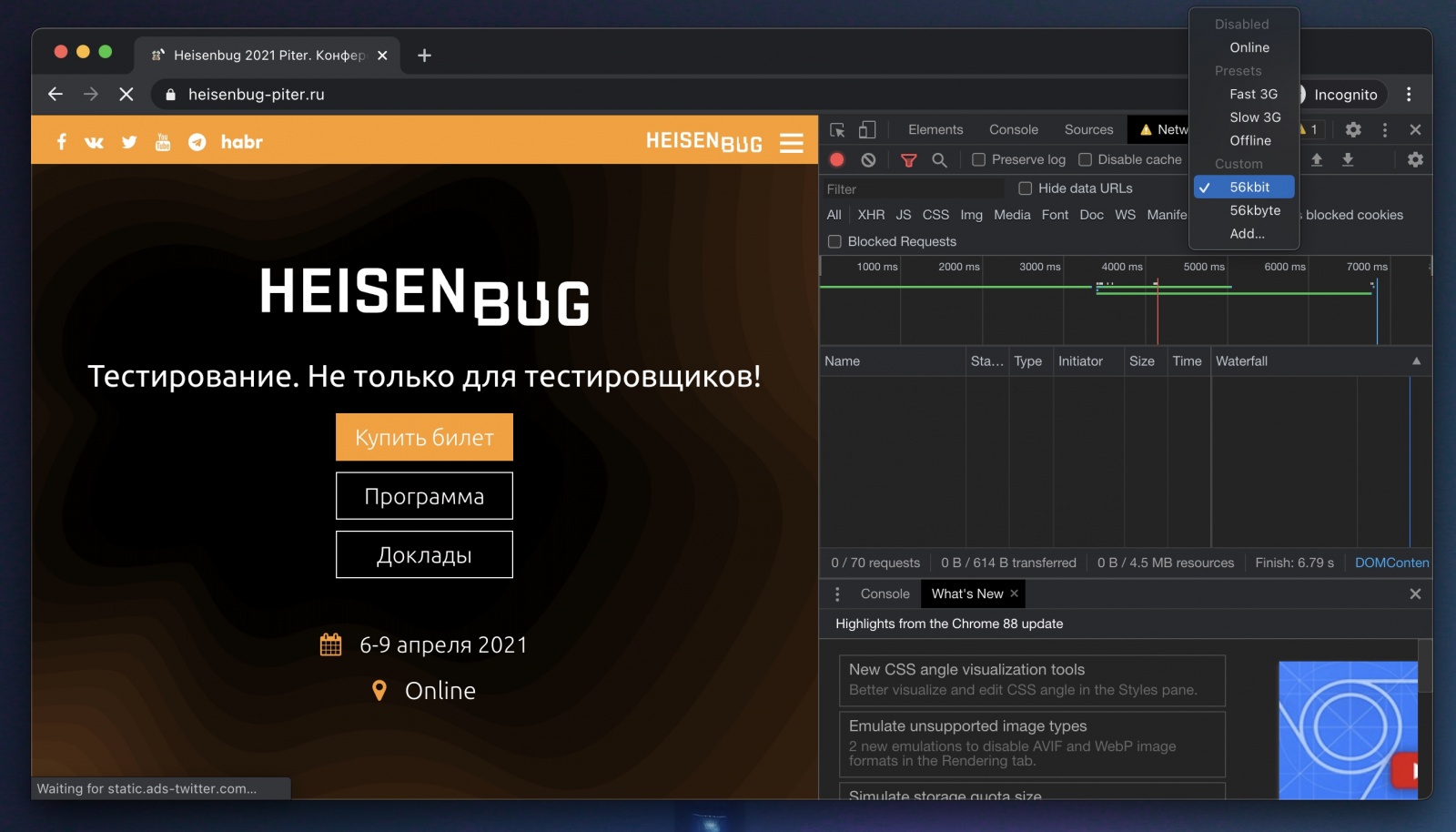Open New CSS angle visualization tools card
Image resolution: width=1456 pixels, height=832 pixels.
point(1032,680)
